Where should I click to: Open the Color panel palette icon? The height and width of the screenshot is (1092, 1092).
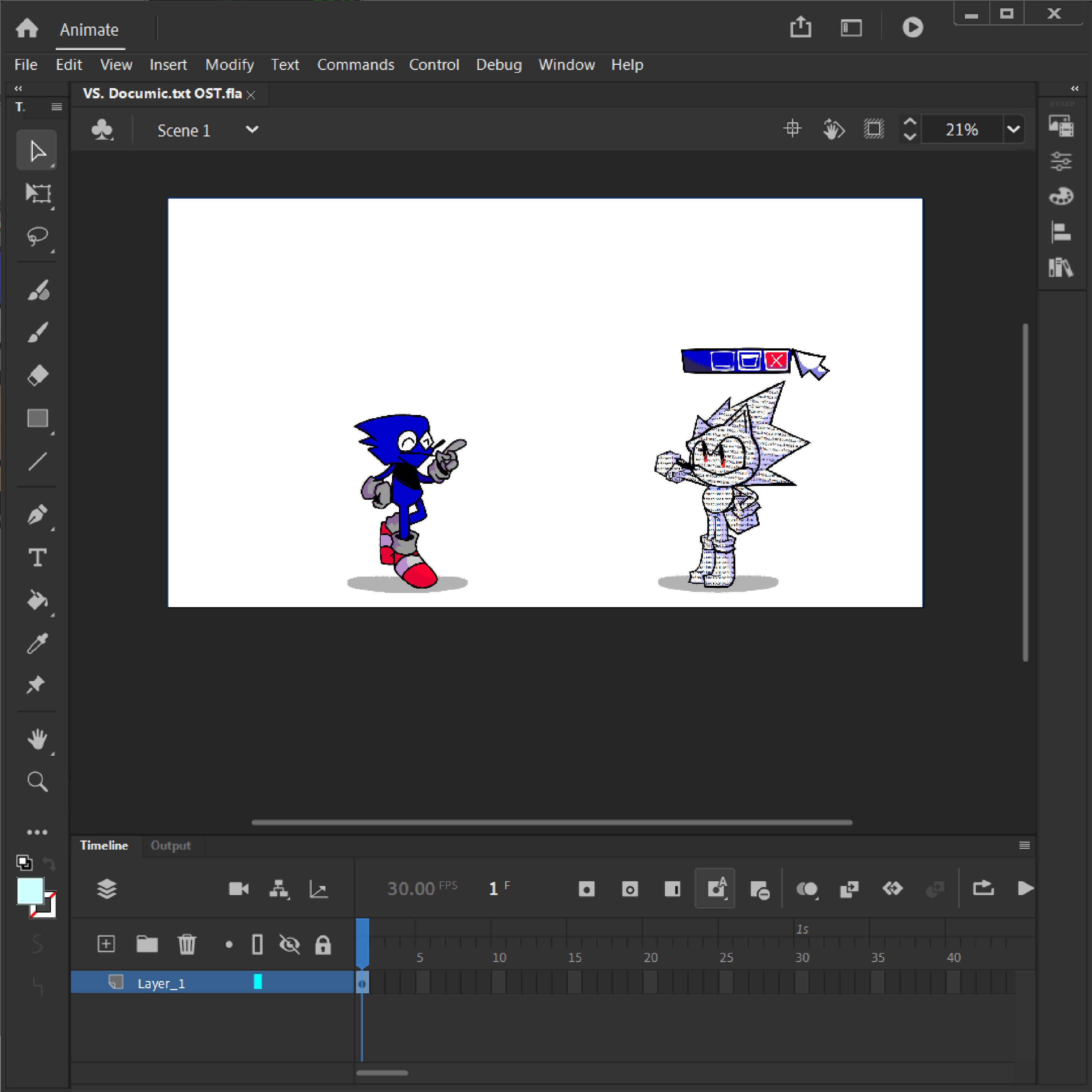1061,196
